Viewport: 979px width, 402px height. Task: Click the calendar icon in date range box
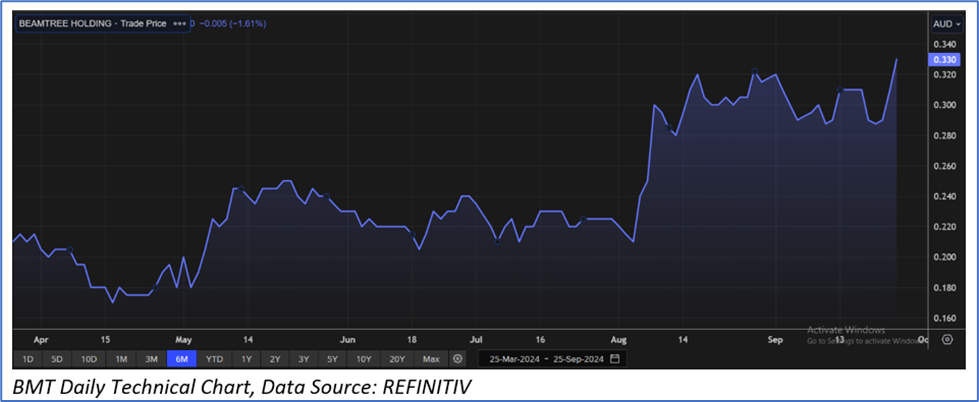coord(615,358)
